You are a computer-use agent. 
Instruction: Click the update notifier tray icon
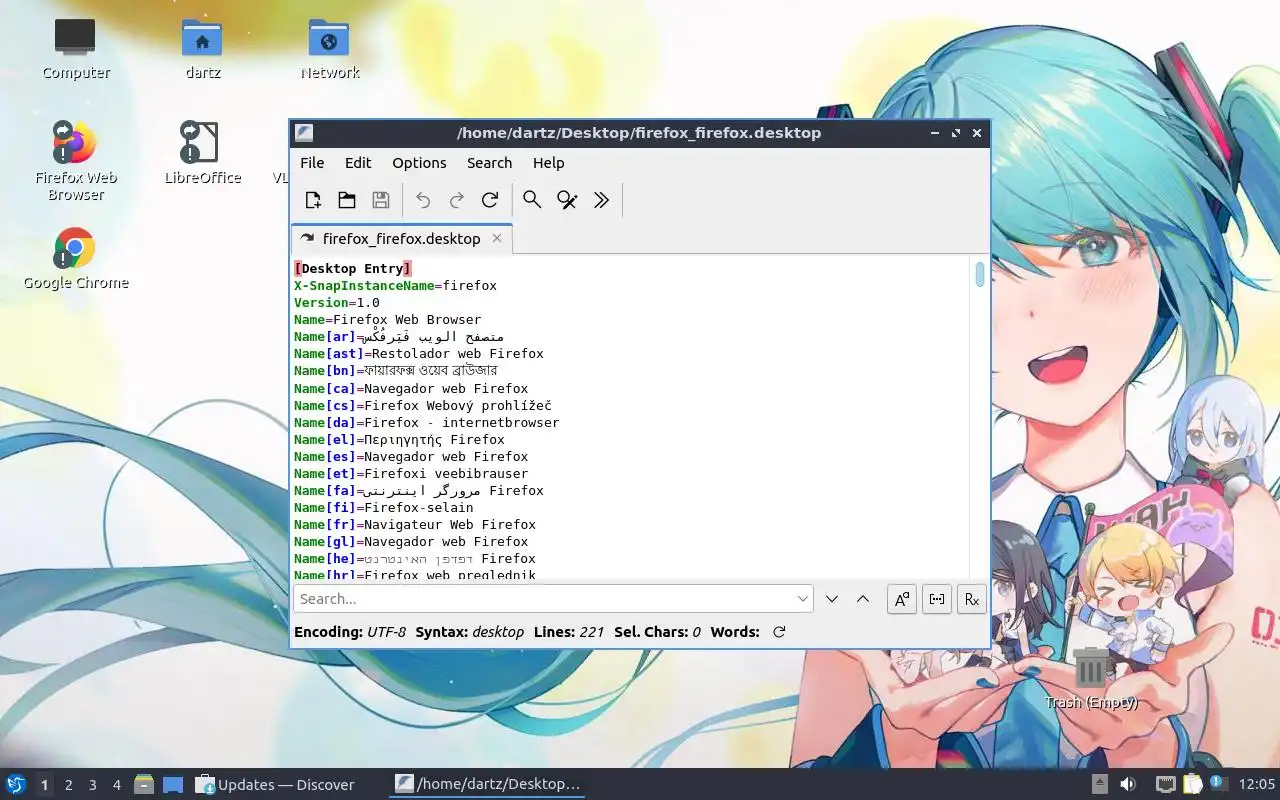point(1218,784)
